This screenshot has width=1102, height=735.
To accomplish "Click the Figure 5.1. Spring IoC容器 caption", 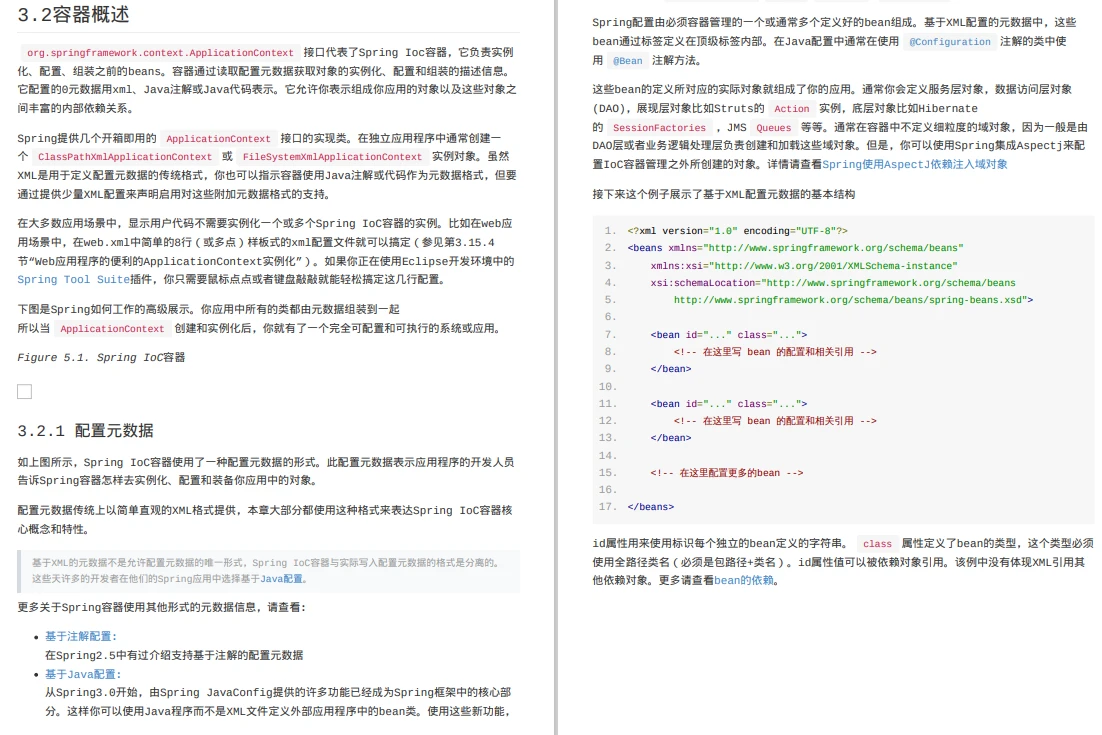I will point(101,358).
